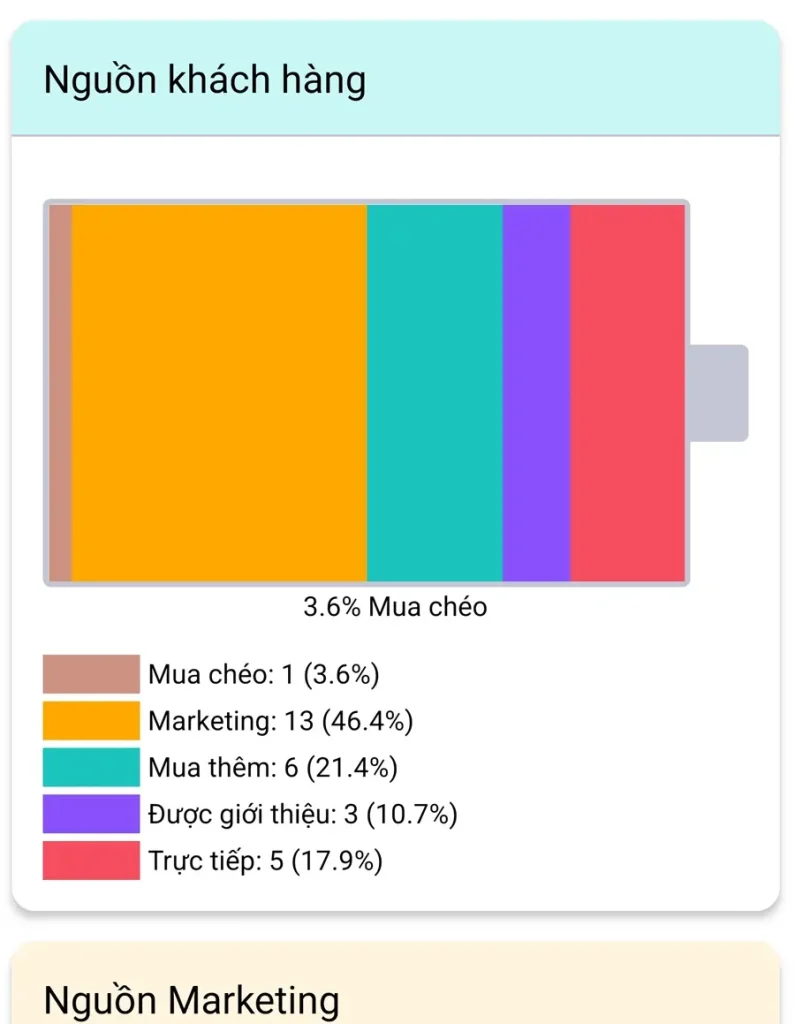Click the red Trực tiếp legend swatch
The image size is (795, 1024).
tap(91, 861)
